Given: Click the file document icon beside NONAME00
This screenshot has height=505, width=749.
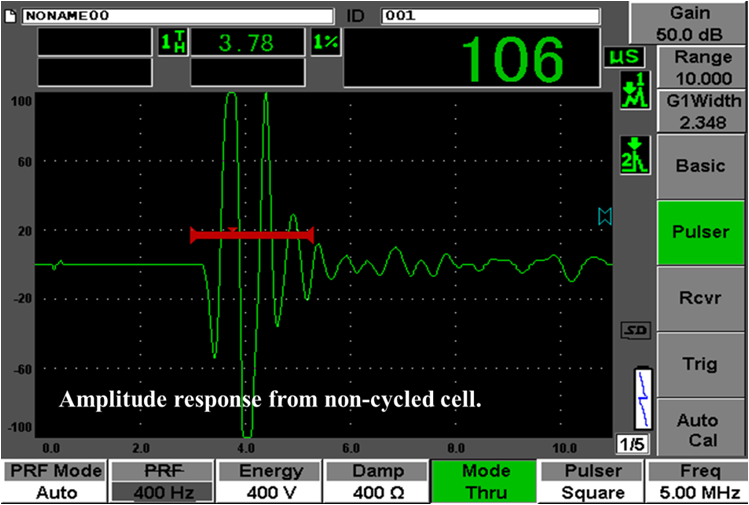Looking at the screenshot, I should point(11,16).
